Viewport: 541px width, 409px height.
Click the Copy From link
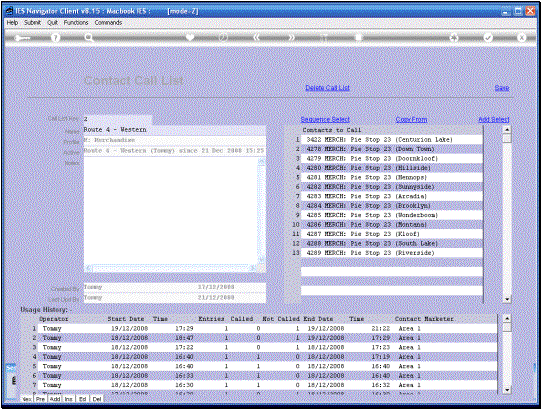411,119
